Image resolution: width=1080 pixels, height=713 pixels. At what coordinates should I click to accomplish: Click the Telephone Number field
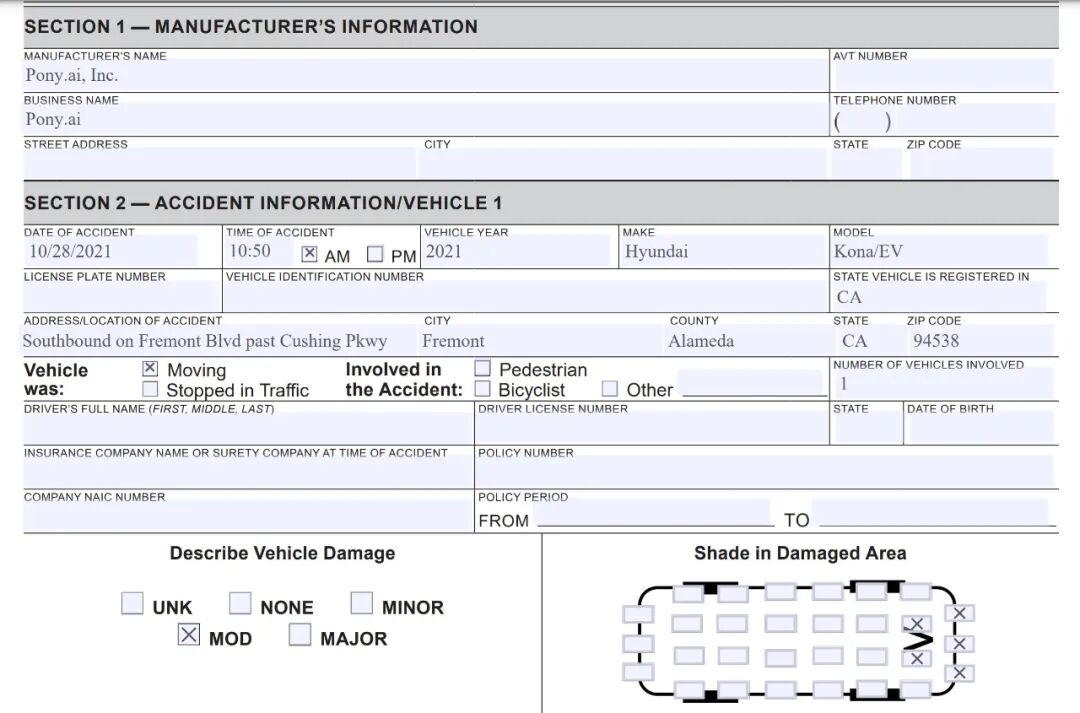pos(943,121)
